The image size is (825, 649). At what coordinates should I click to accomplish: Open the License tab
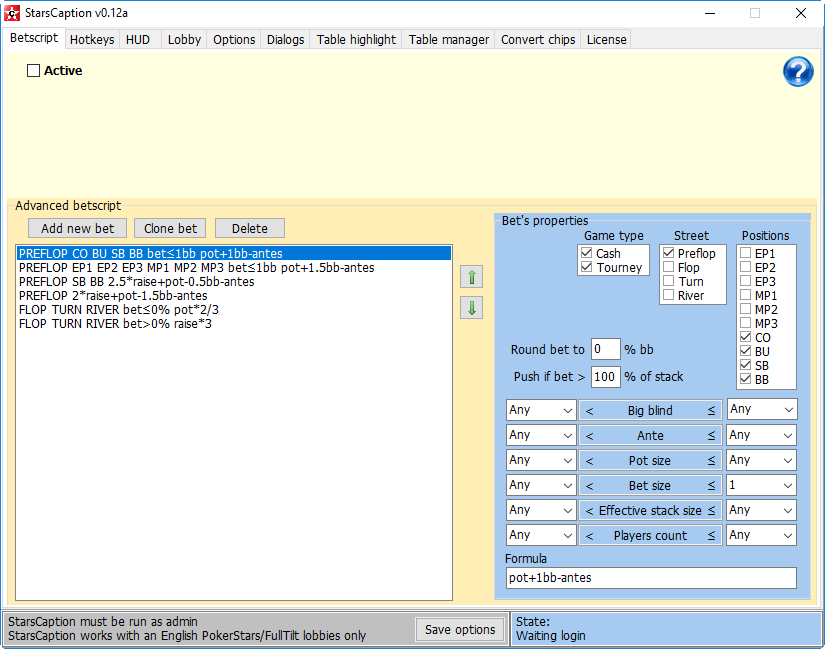pos(606,39)
